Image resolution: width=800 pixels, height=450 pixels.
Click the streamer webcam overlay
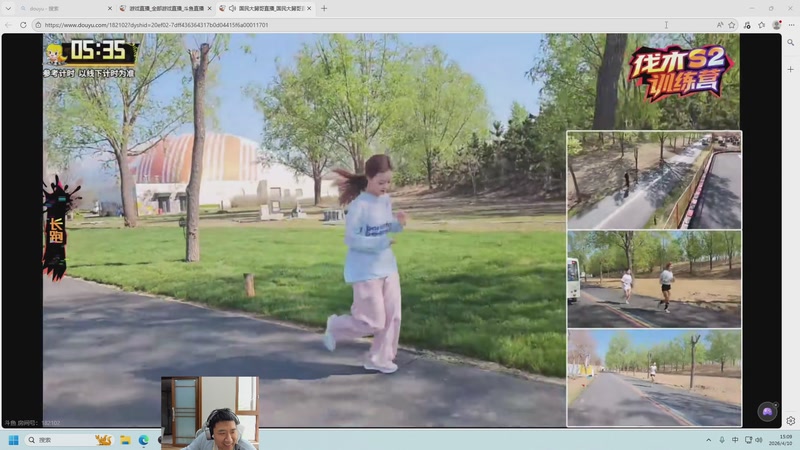[210, 413]
